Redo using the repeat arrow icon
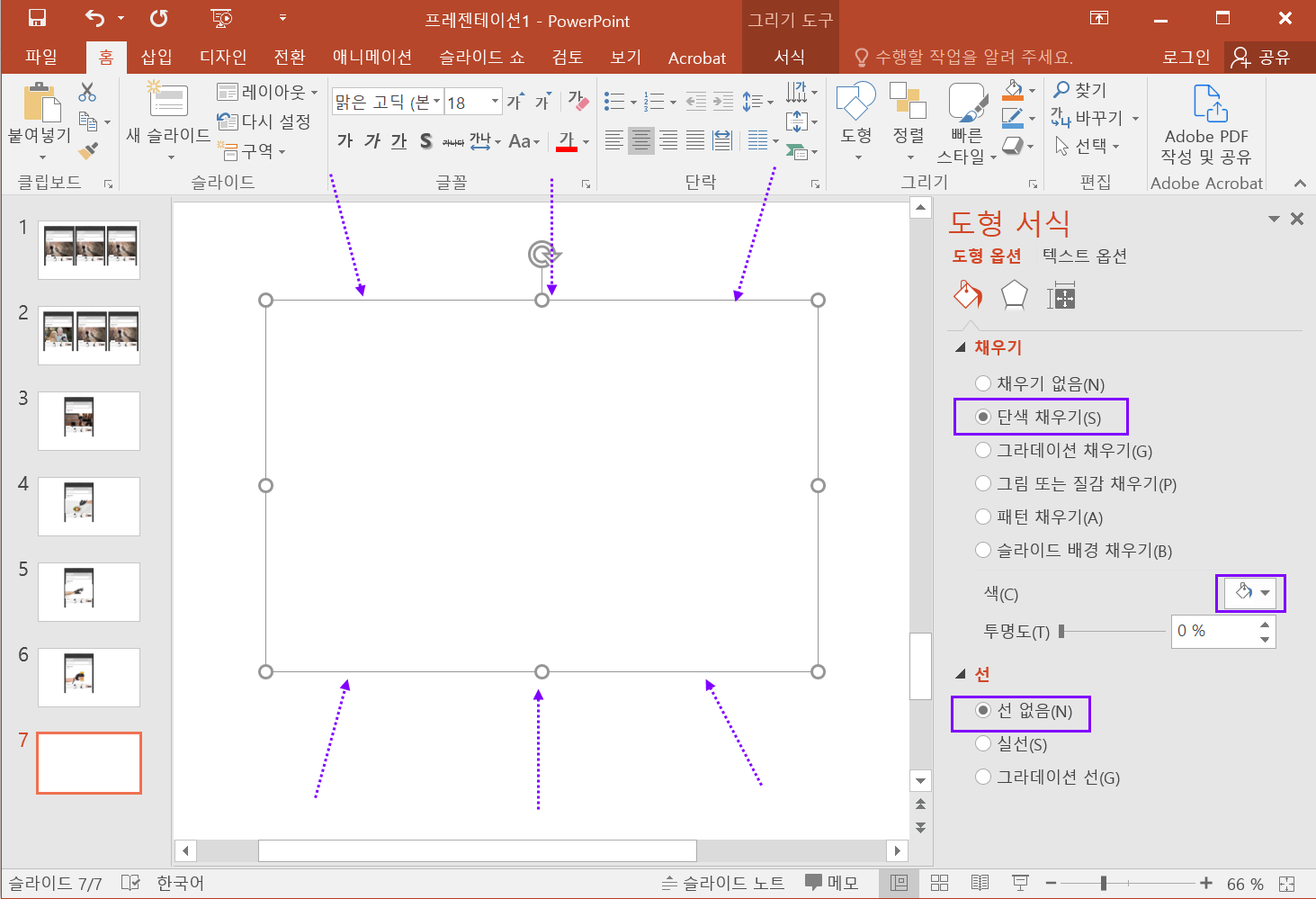The image size is (1316, 899). pos(159,18)
